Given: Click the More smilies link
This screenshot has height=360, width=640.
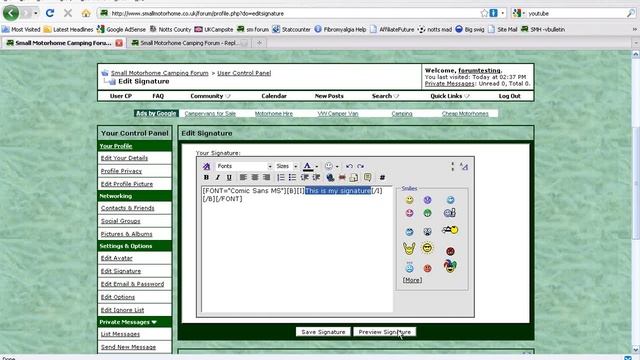Looking at the screenshot, I should pos(412,280).
